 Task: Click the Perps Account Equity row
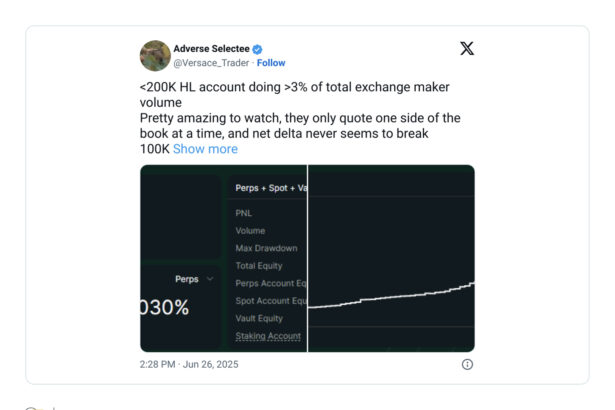268,283
